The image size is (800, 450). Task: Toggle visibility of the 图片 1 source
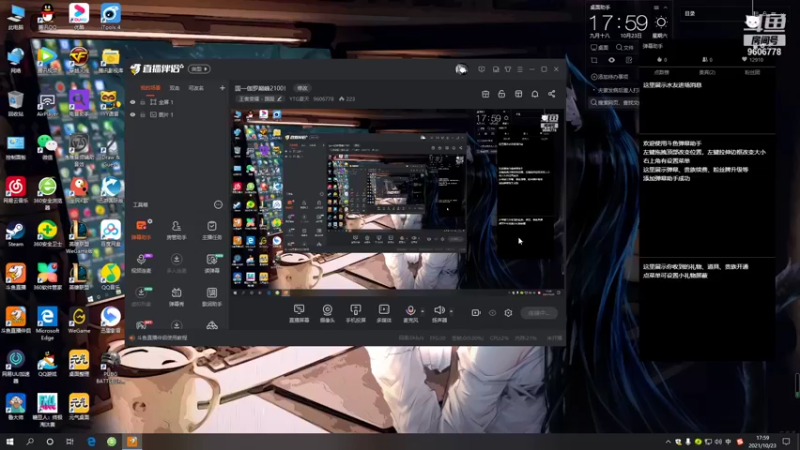(133, 115)
